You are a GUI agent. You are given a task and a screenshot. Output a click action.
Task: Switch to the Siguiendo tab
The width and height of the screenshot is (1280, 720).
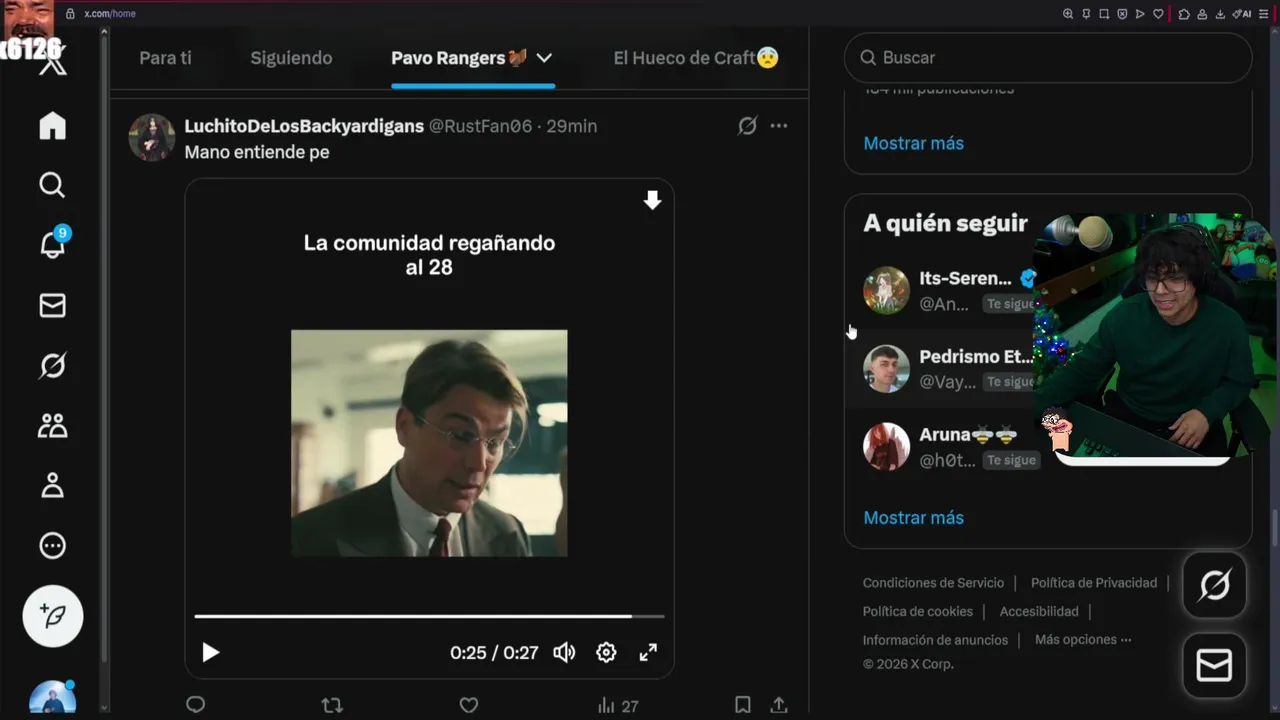pyautogui.click(x=291, y=58)
